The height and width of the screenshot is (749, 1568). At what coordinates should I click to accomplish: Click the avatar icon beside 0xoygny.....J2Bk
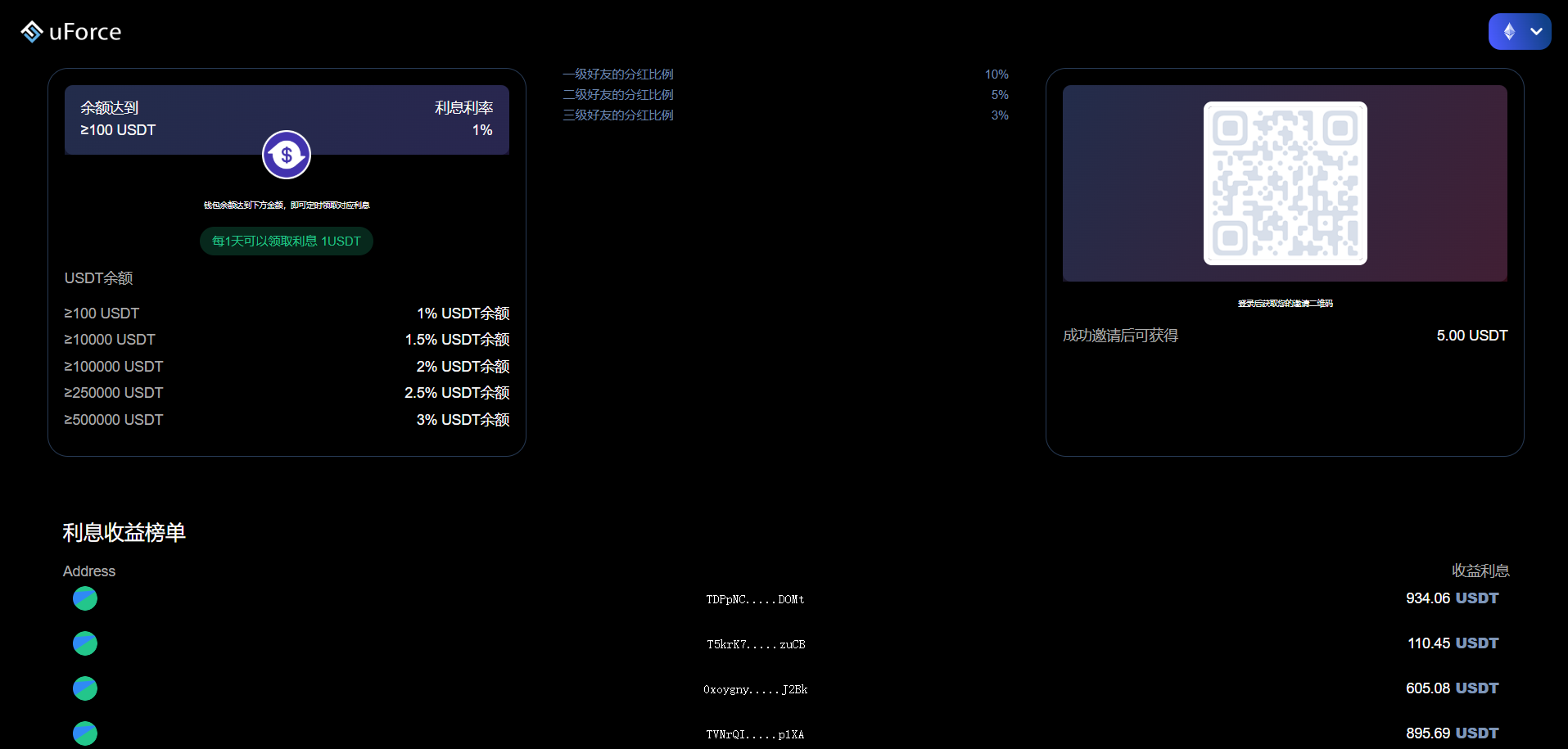point(85,689)
